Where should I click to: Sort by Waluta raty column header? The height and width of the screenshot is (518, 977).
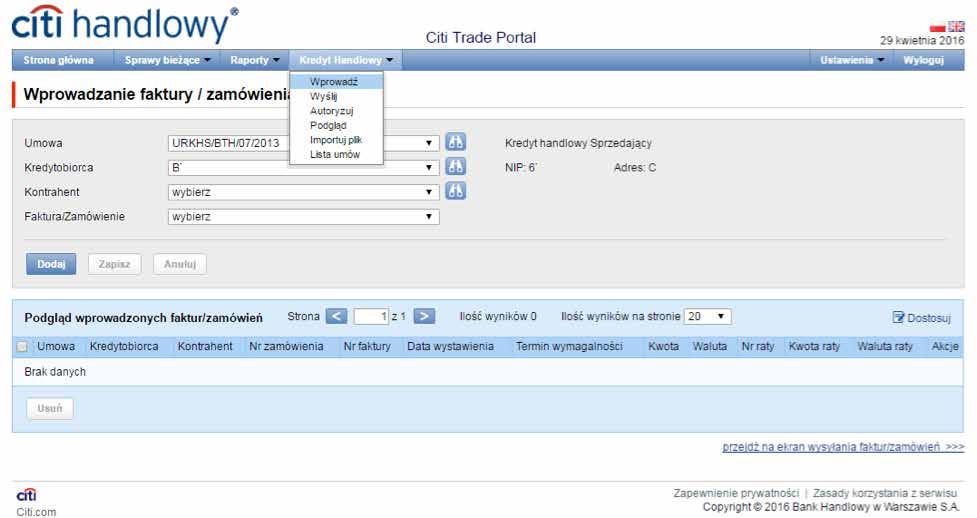[885, 347]
